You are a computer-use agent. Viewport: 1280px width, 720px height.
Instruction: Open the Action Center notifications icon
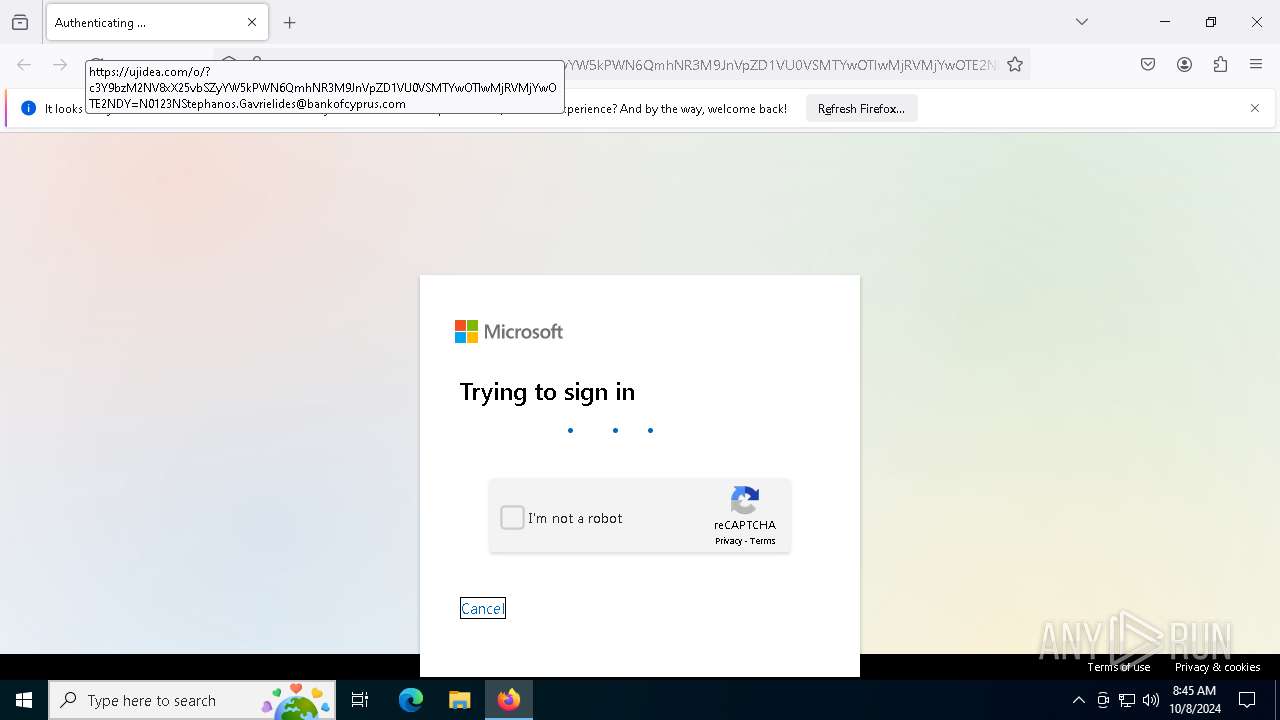click(1247, 700)
